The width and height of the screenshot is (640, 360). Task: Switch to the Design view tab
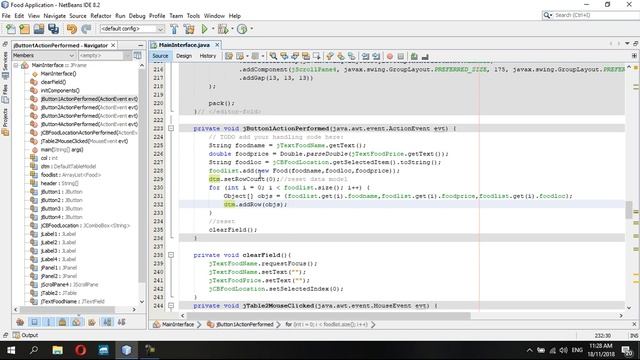pyautogui.click(x=184, y=56)
